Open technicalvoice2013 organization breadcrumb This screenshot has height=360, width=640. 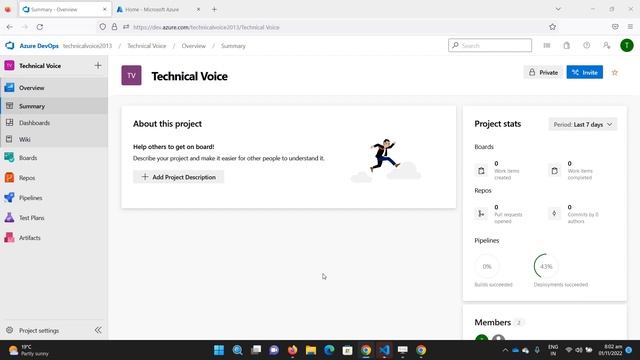point(87,46)
